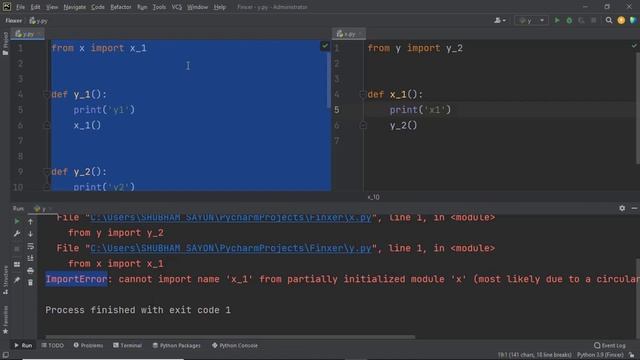Rerun program with green arrow in Run panel
This screenshot has height=360, width=640.
17,222
